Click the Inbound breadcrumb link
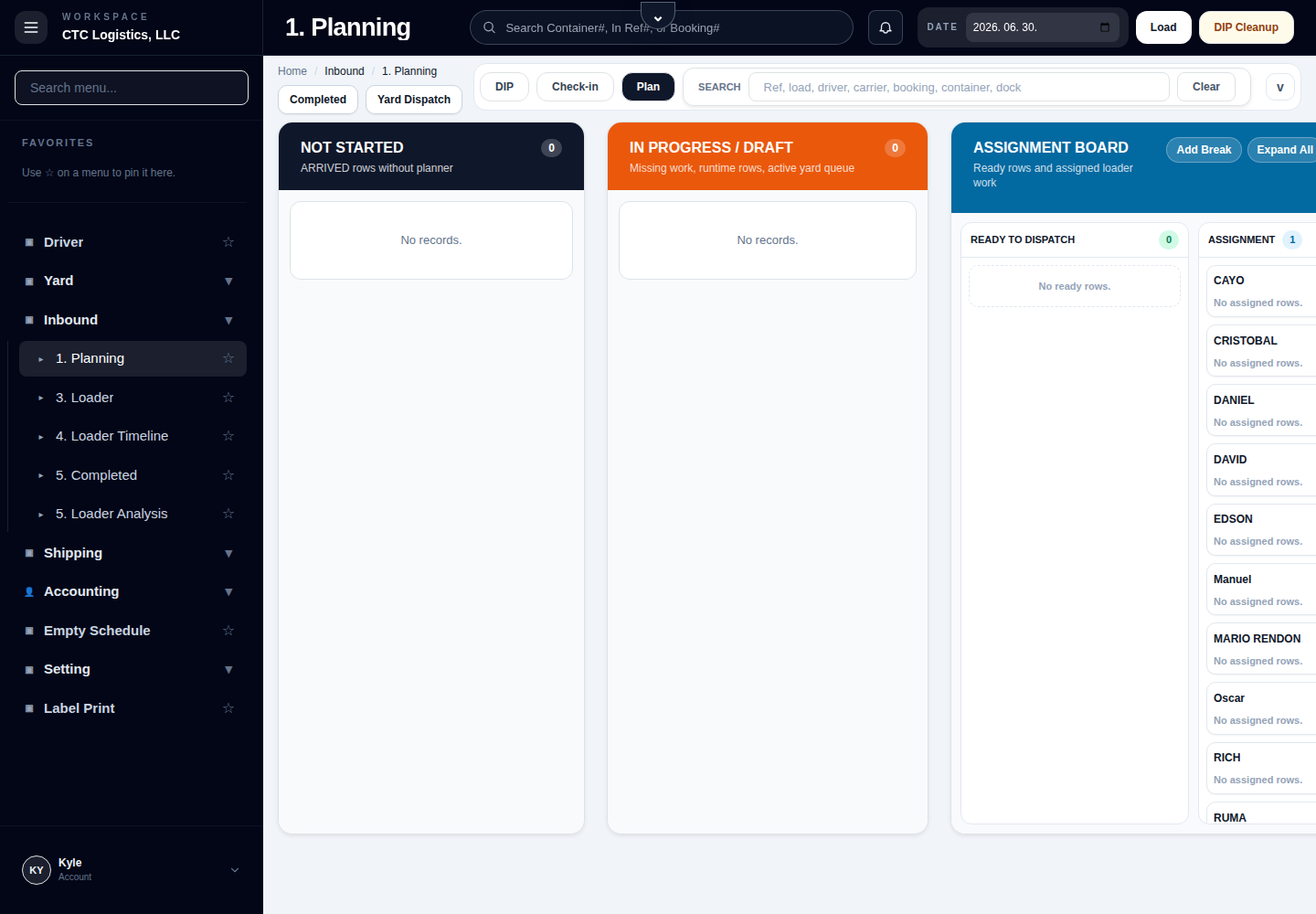Image resolution: width=1316 pixels, height=914 pixels. (345, 71)
